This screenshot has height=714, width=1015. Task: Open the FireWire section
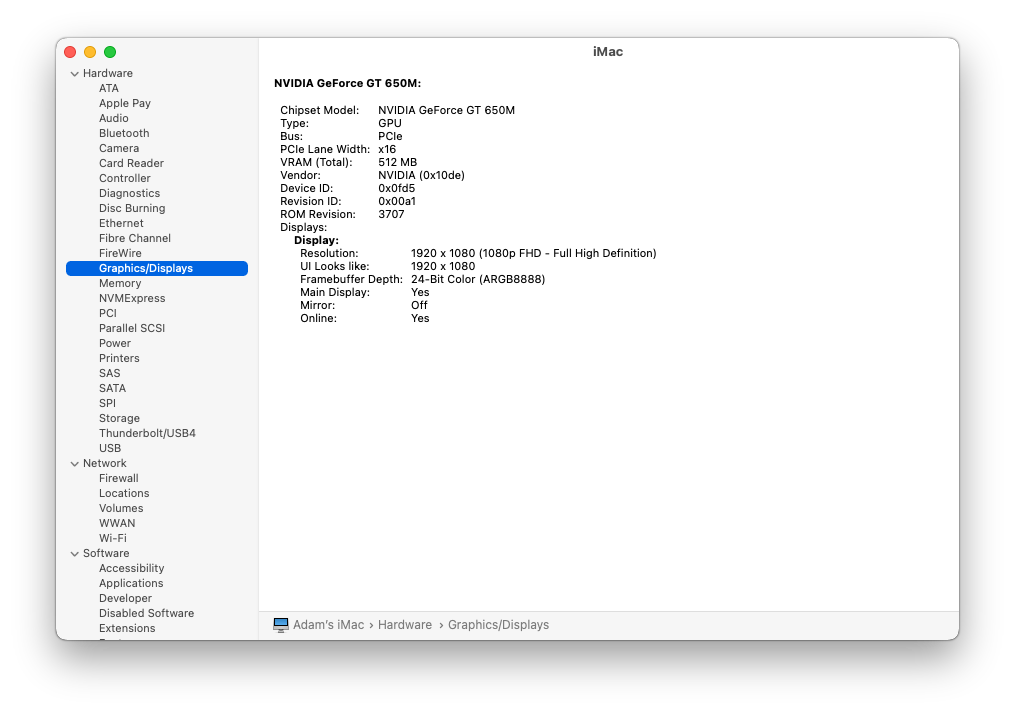tap(120, 253)
